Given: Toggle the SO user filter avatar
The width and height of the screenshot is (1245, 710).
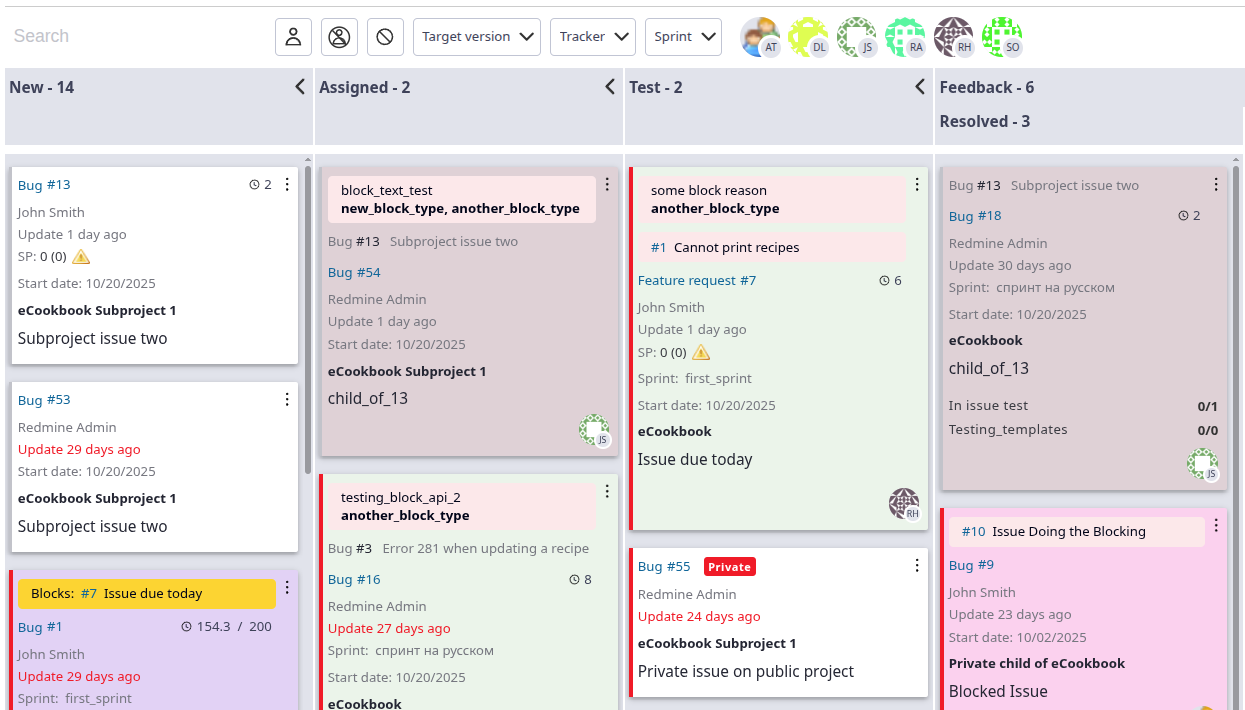Looking at the screenshot, I should click(1001, 36).
